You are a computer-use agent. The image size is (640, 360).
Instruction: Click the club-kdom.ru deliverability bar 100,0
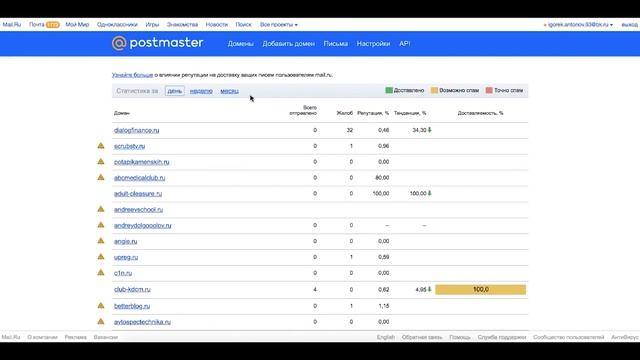pyautogui.click(x=480, y=289)
